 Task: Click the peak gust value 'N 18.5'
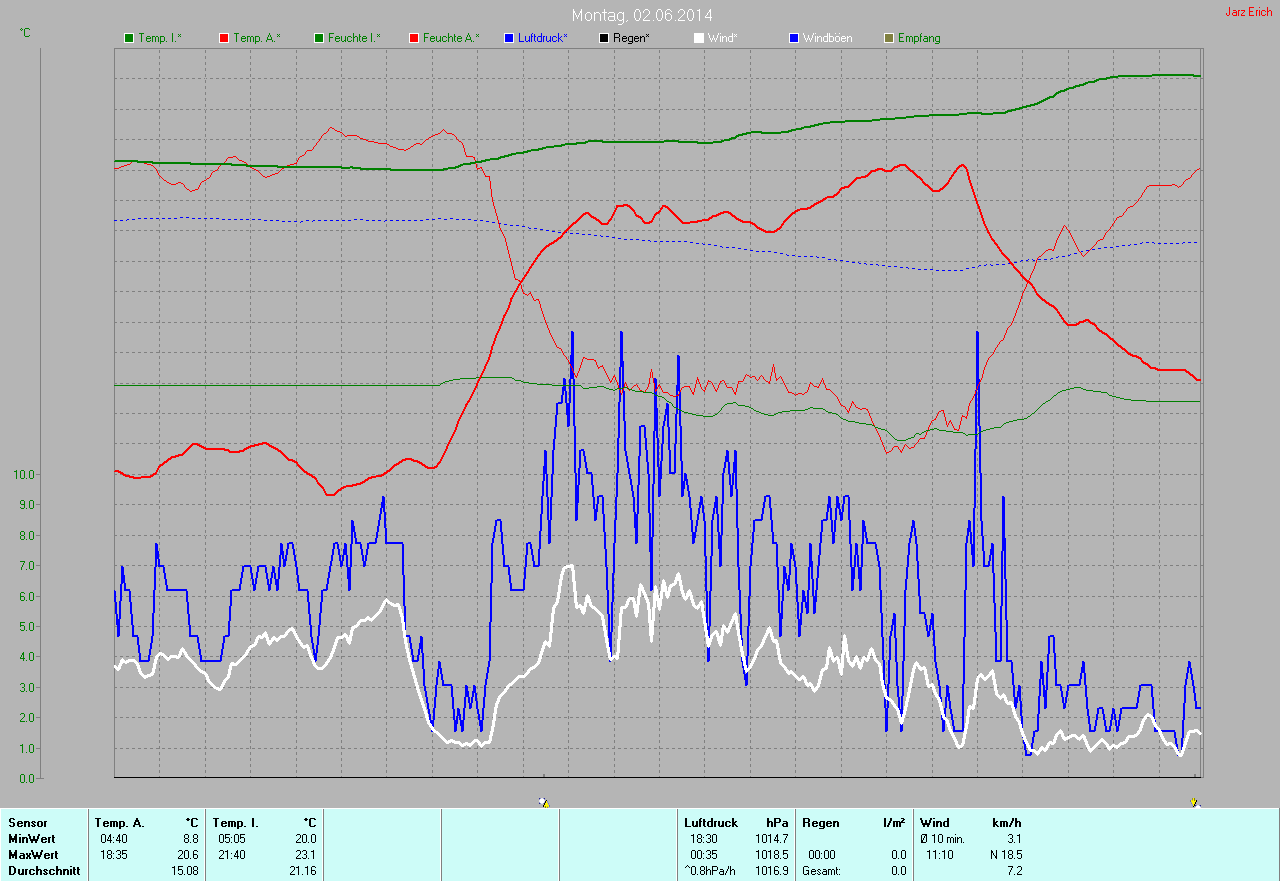point(1005,855)
